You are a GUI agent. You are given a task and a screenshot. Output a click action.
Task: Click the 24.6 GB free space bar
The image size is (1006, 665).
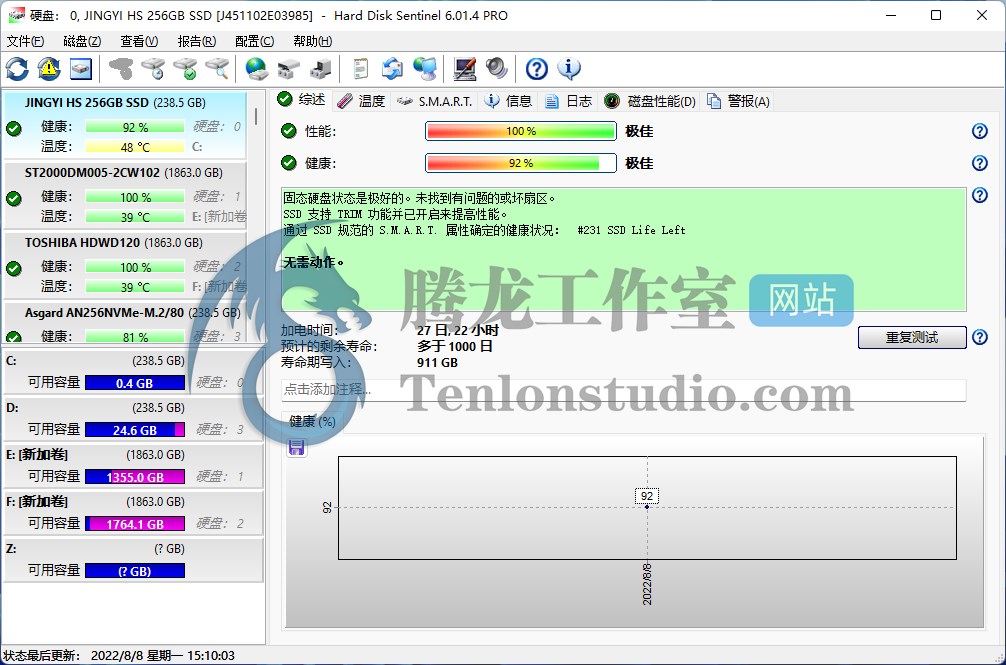click(135, 430)
